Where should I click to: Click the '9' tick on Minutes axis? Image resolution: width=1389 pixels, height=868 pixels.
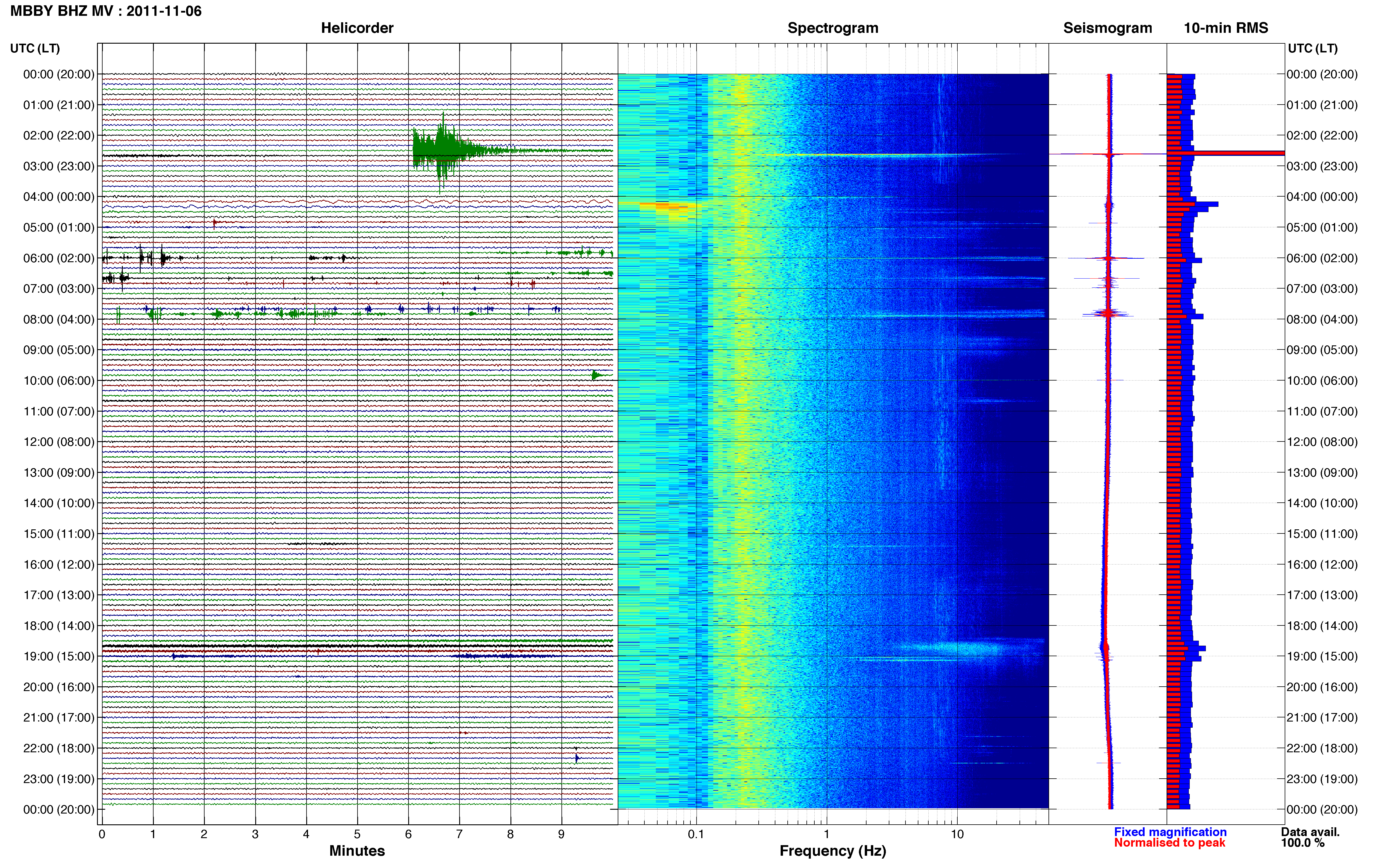561,834
